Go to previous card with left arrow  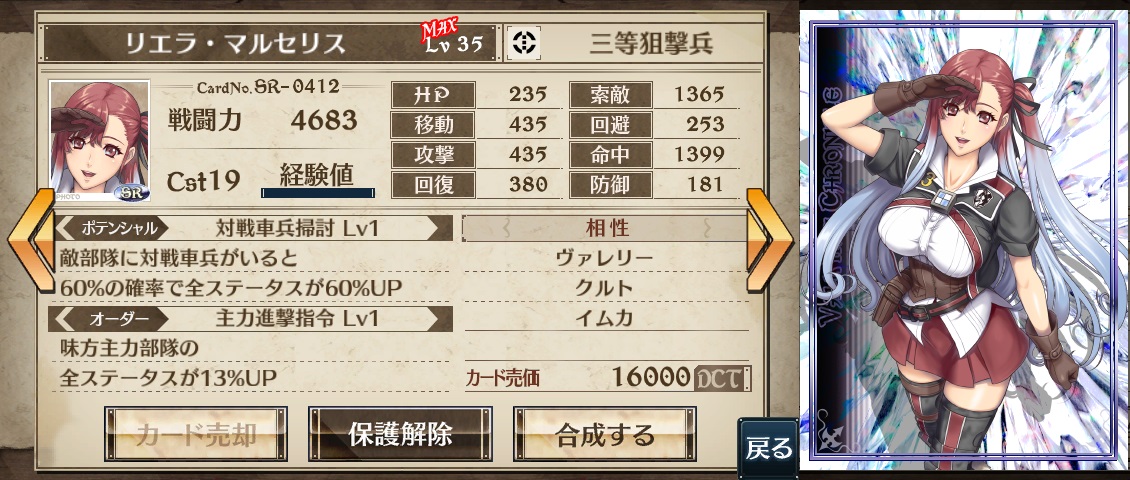(x=32, y=240)
